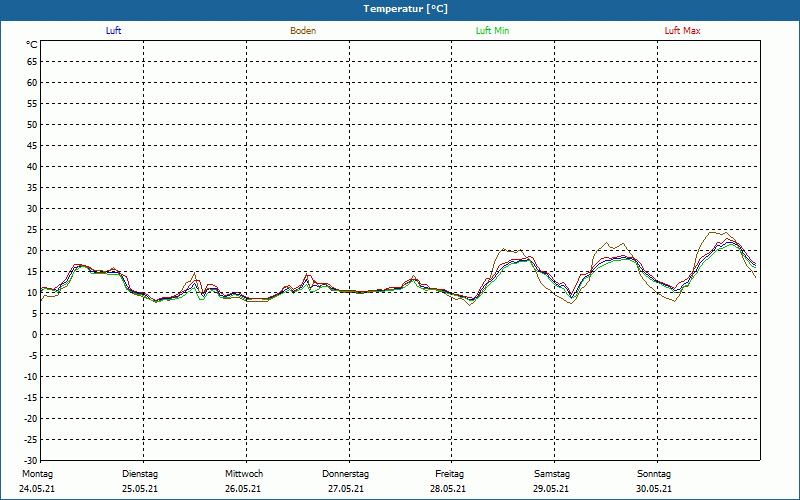Click the 40 y-axis tick label
This screenshot has width=800, height=500.
coord(32,166)
